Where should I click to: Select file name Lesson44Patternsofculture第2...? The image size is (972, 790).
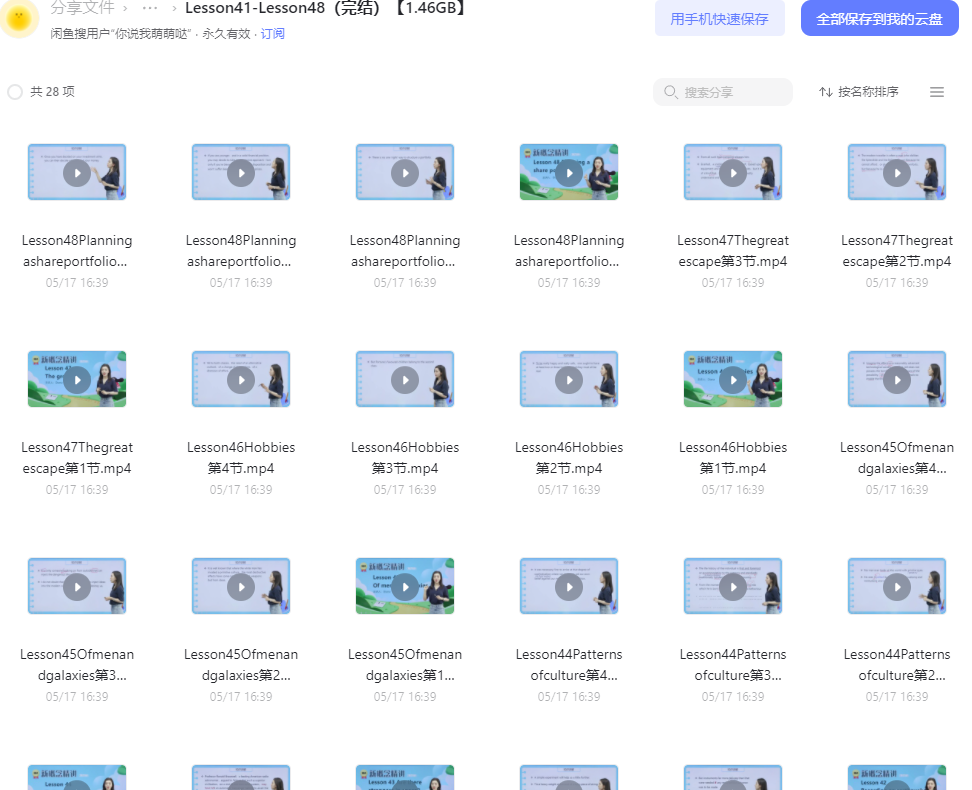[x=896, y=665]
